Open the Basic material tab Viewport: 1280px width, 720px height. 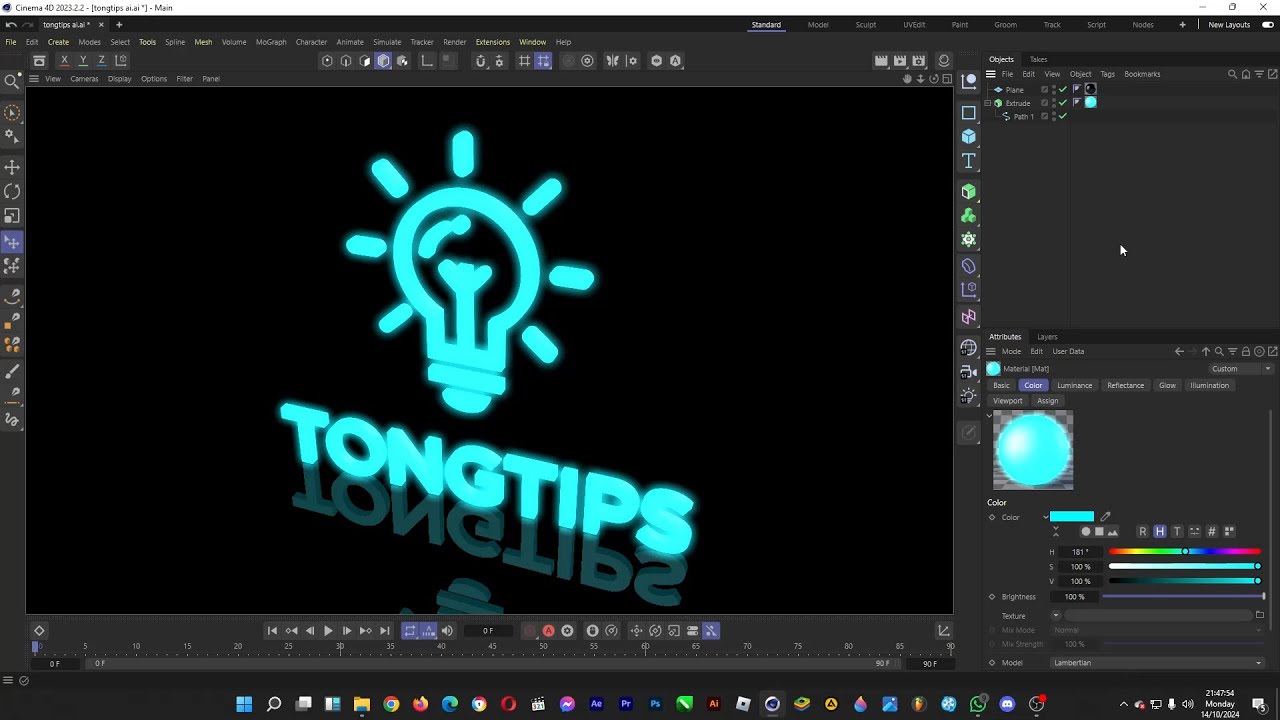(1002, 385)
